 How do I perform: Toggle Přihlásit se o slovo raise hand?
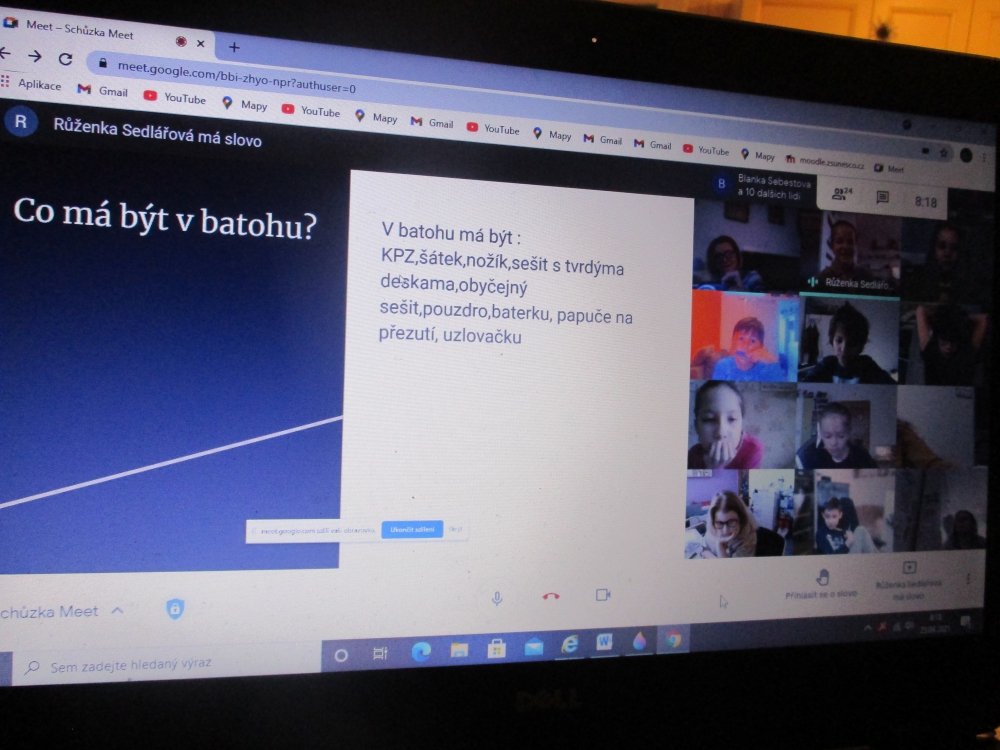821,584
